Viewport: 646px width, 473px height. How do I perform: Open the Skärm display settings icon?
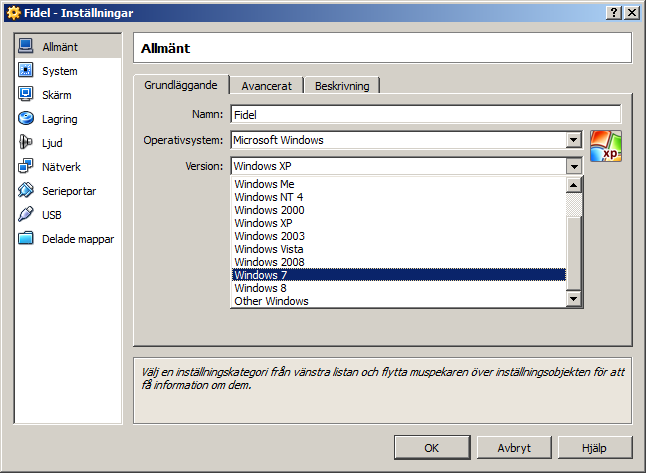click(x=26, y=95)
